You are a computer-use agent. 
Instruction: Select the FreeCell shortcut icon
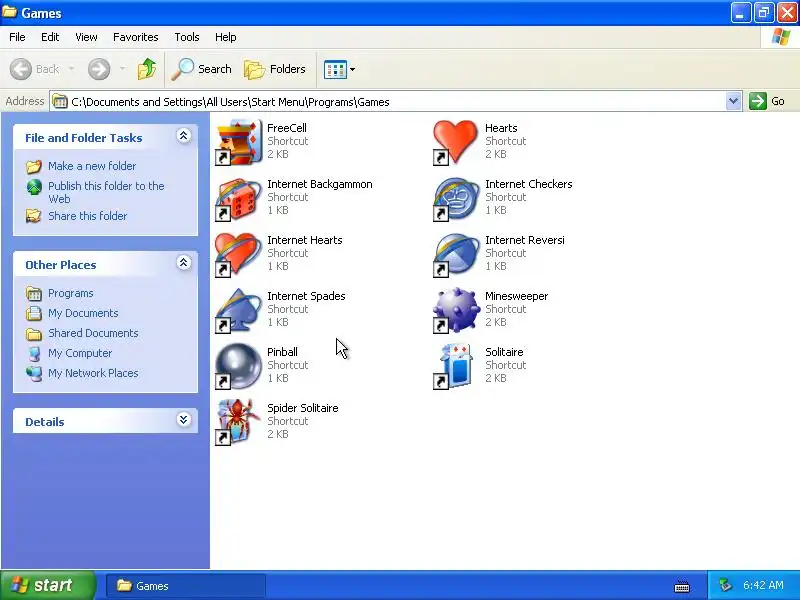[x=238, y=142]
